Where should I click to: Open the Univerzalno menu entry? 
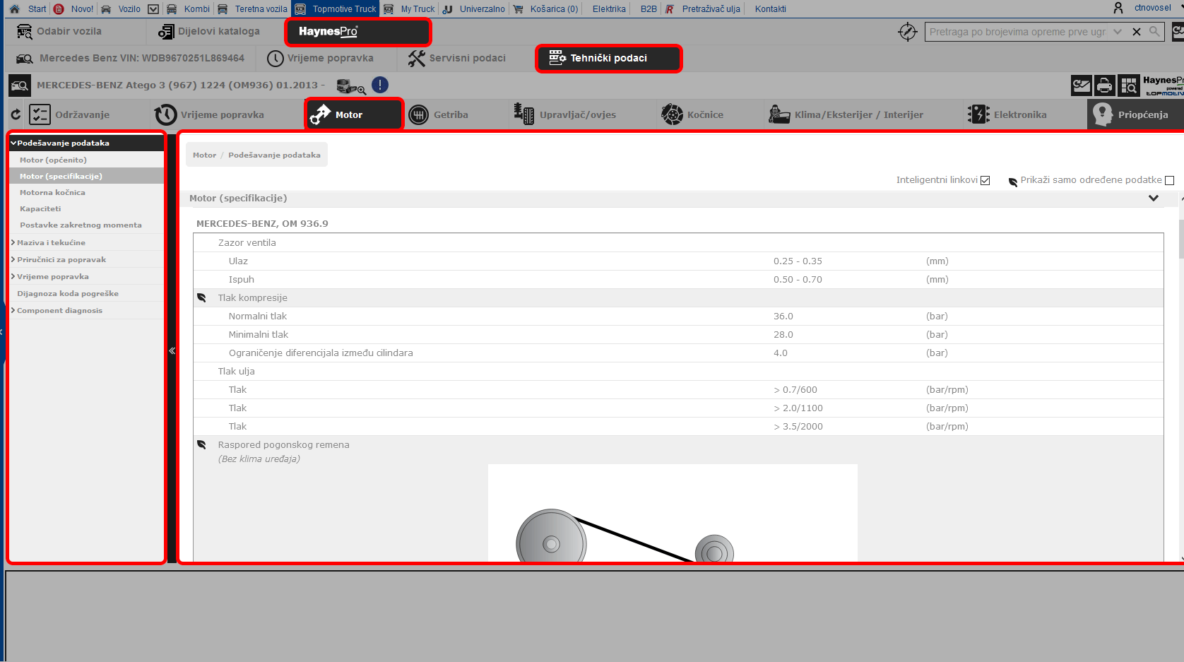coord(473,9)
